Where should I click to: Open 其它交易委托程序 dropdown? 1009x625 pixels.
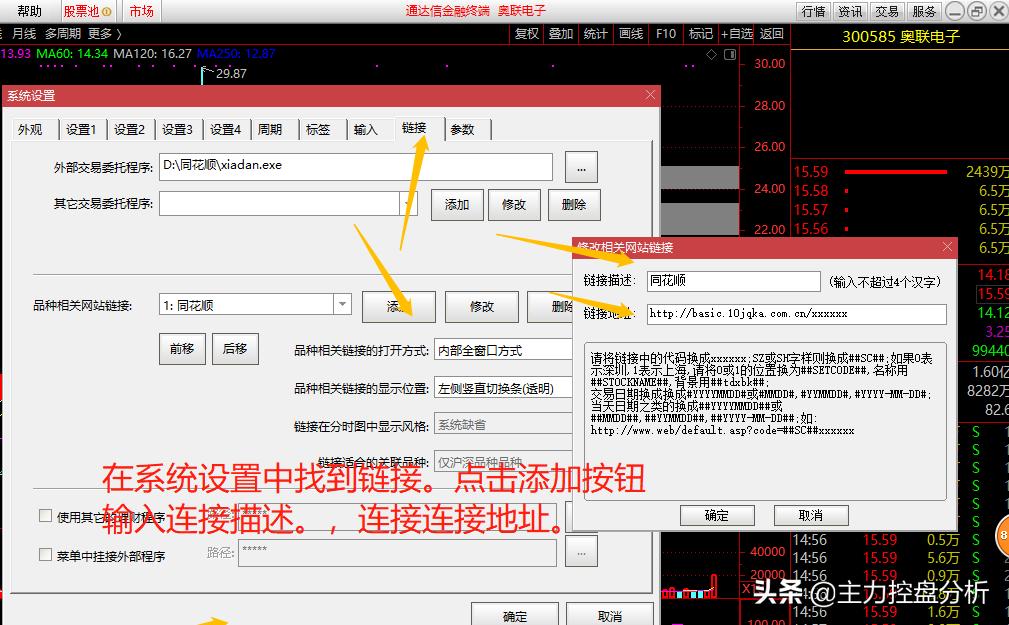coord(408,204)
